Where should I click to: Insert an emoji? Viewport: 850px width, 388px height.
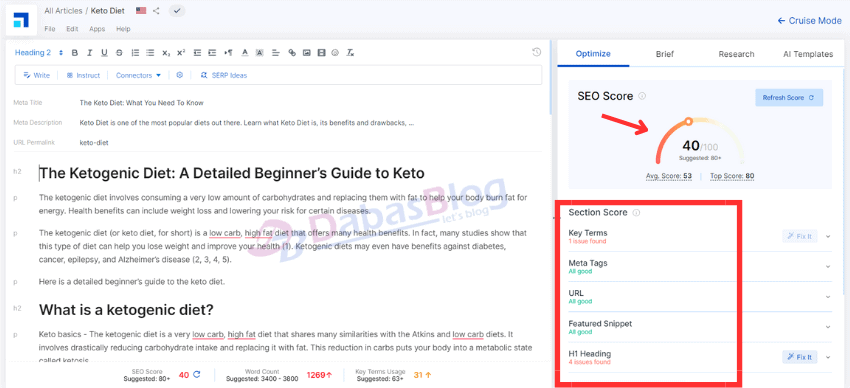coord(335,53)
